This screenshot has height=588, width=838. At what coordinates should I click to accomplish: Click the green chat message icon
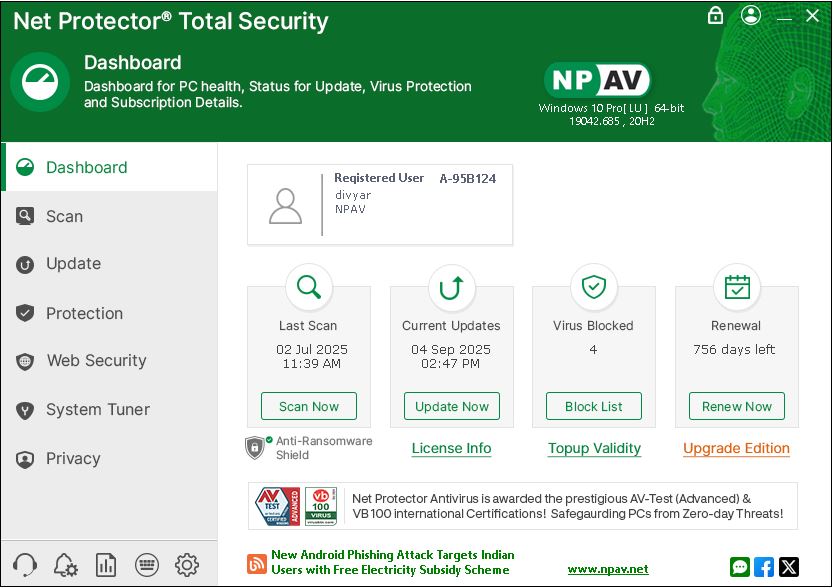coord(740,567)
